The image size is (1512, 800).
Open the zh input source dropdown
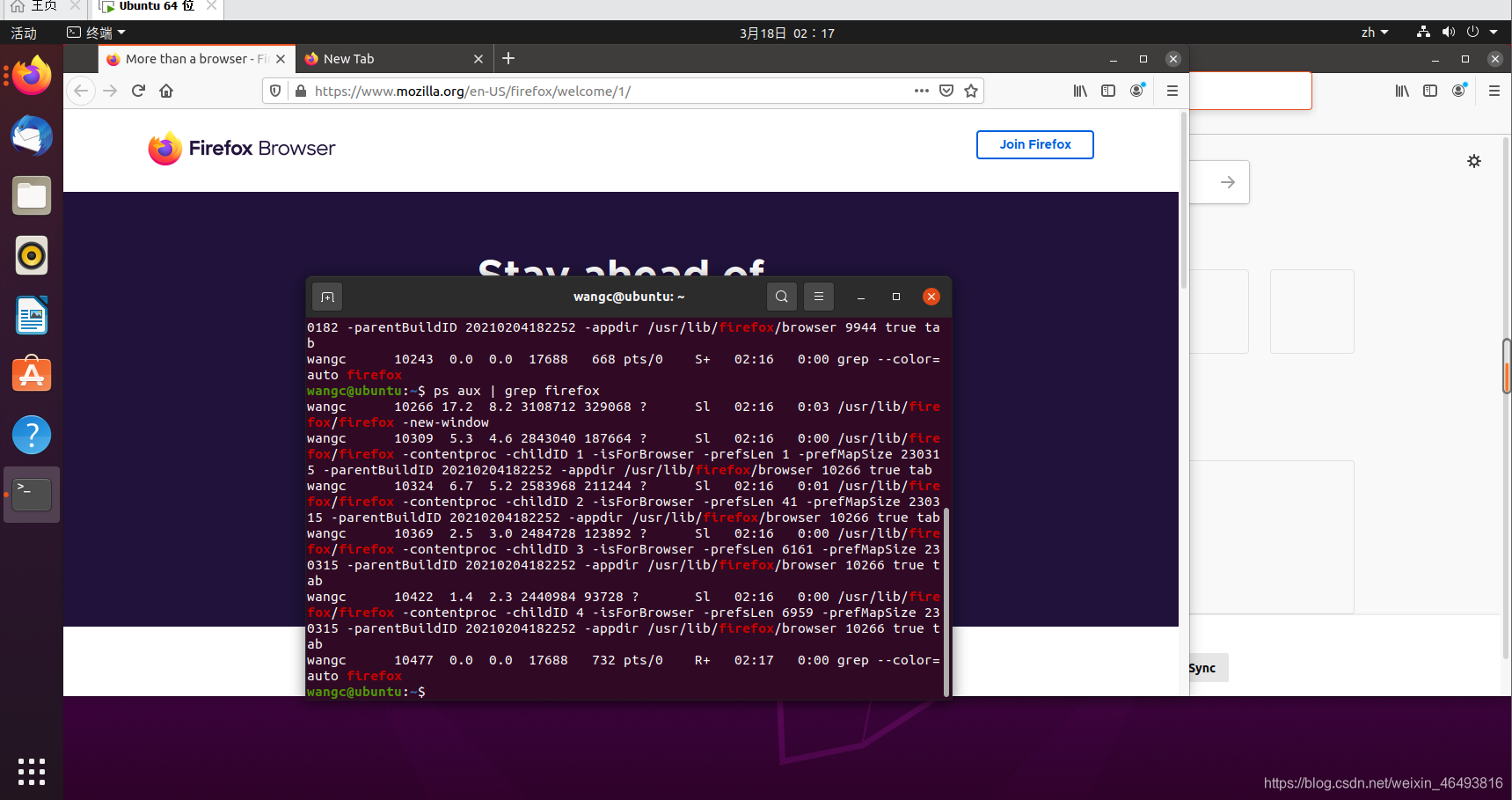[1375, 33]
